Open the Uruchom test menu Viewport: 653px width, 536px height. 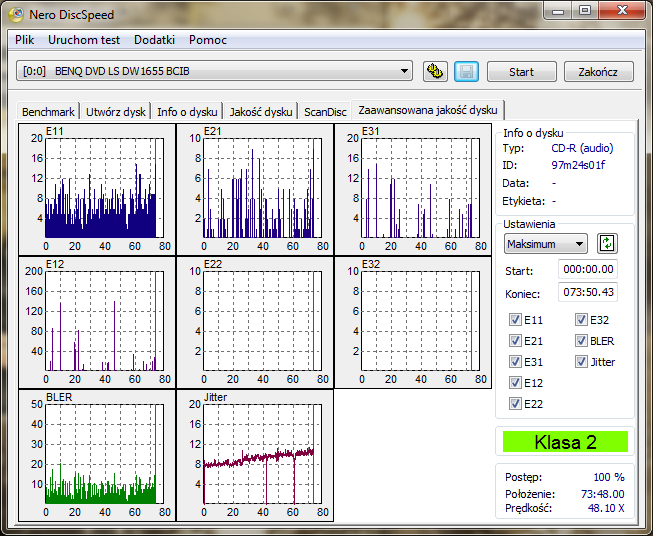pos(84,40)
